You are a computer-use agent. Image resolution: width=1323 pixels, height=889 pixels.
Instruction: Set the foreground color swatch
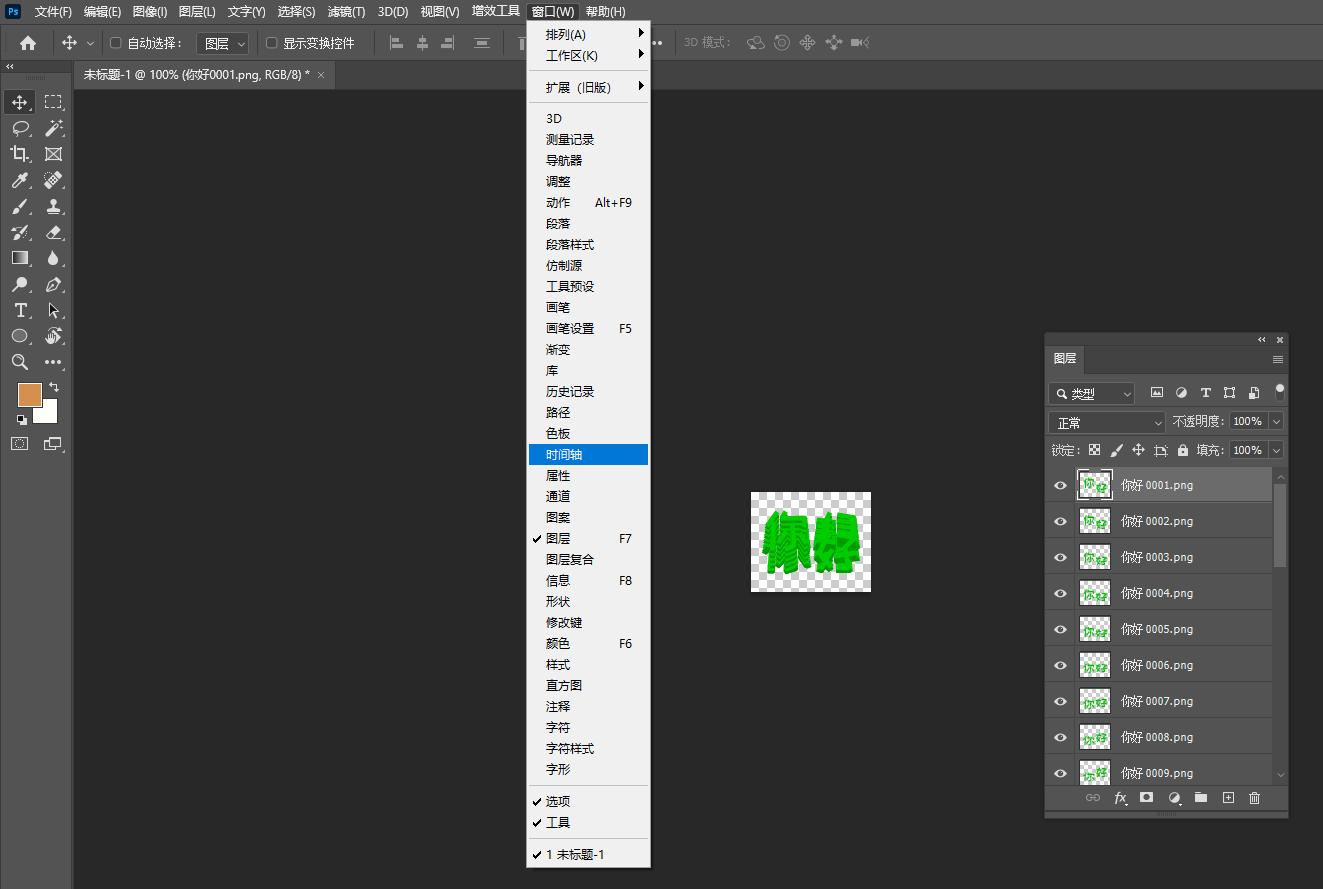pyautogui.click(x=29, y=395)
